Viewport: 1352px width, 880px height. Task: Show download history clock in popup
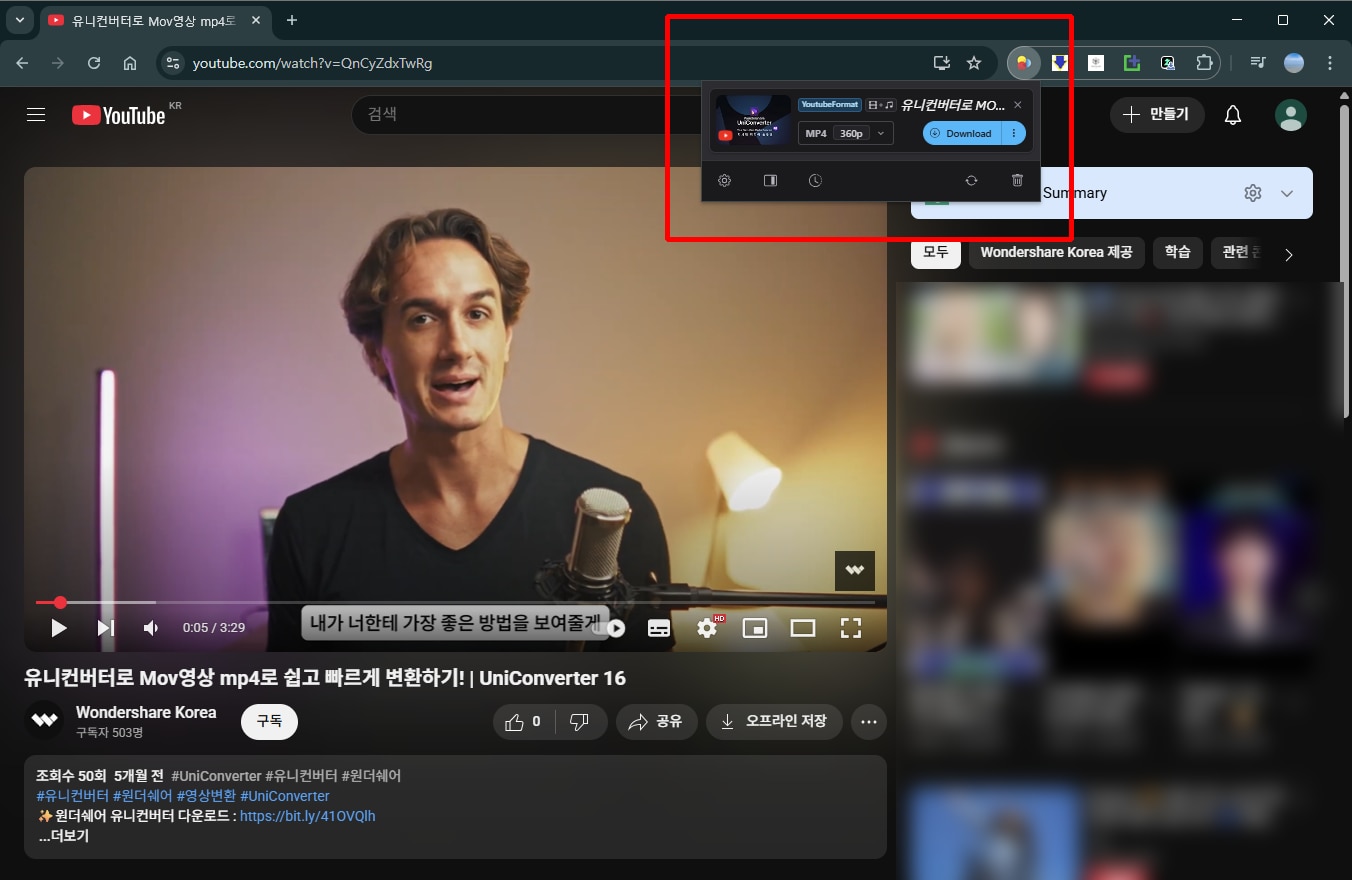[815, 181]
